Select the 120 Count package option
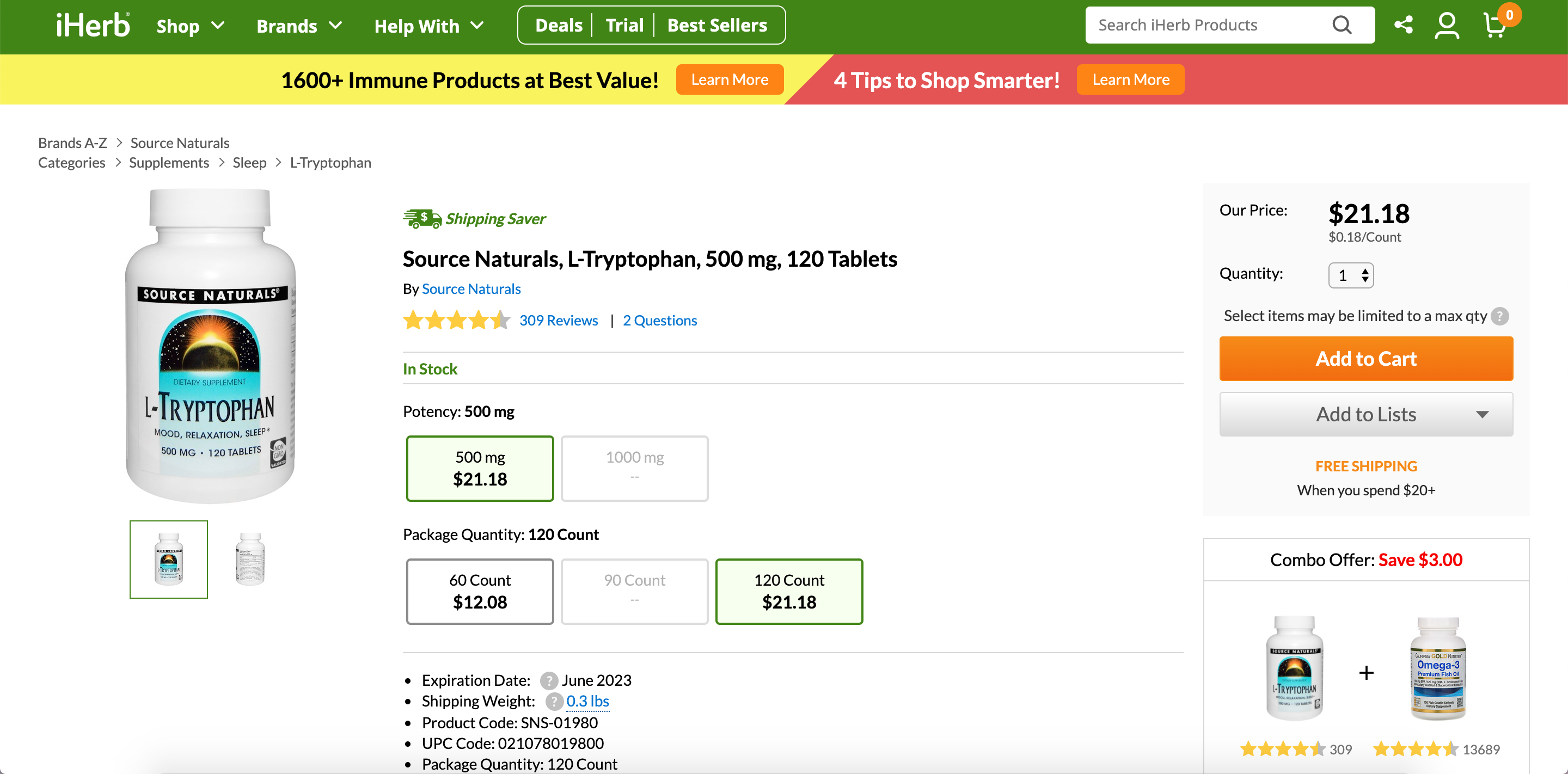 coord(789,592)
